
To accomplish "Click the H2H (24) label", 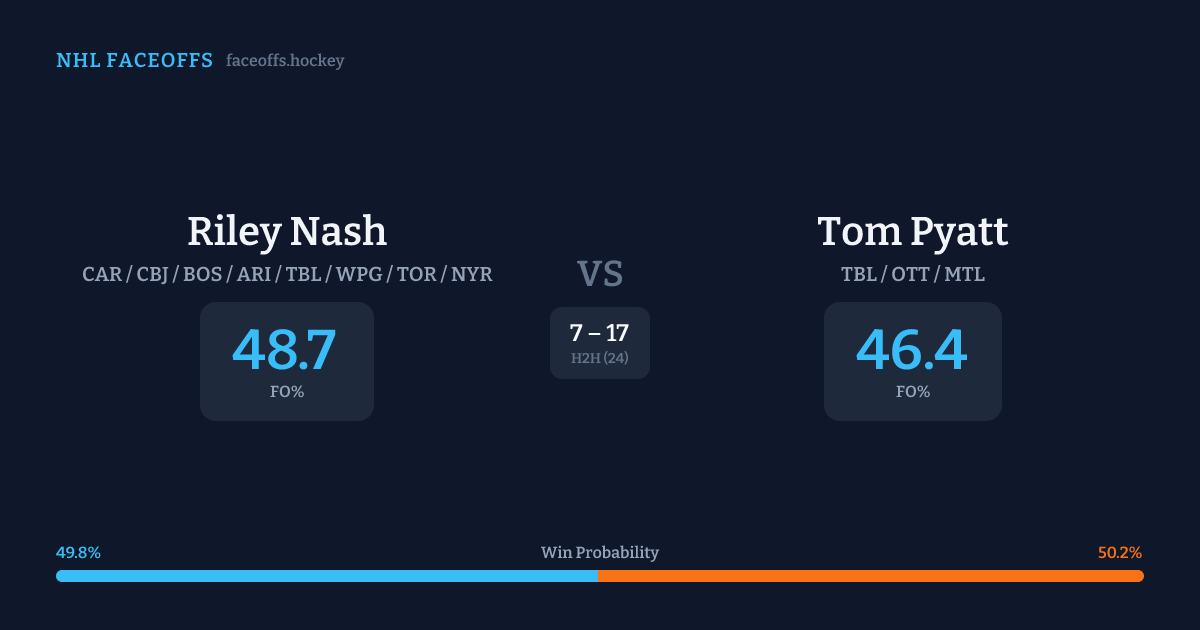I will click(600, 358).
